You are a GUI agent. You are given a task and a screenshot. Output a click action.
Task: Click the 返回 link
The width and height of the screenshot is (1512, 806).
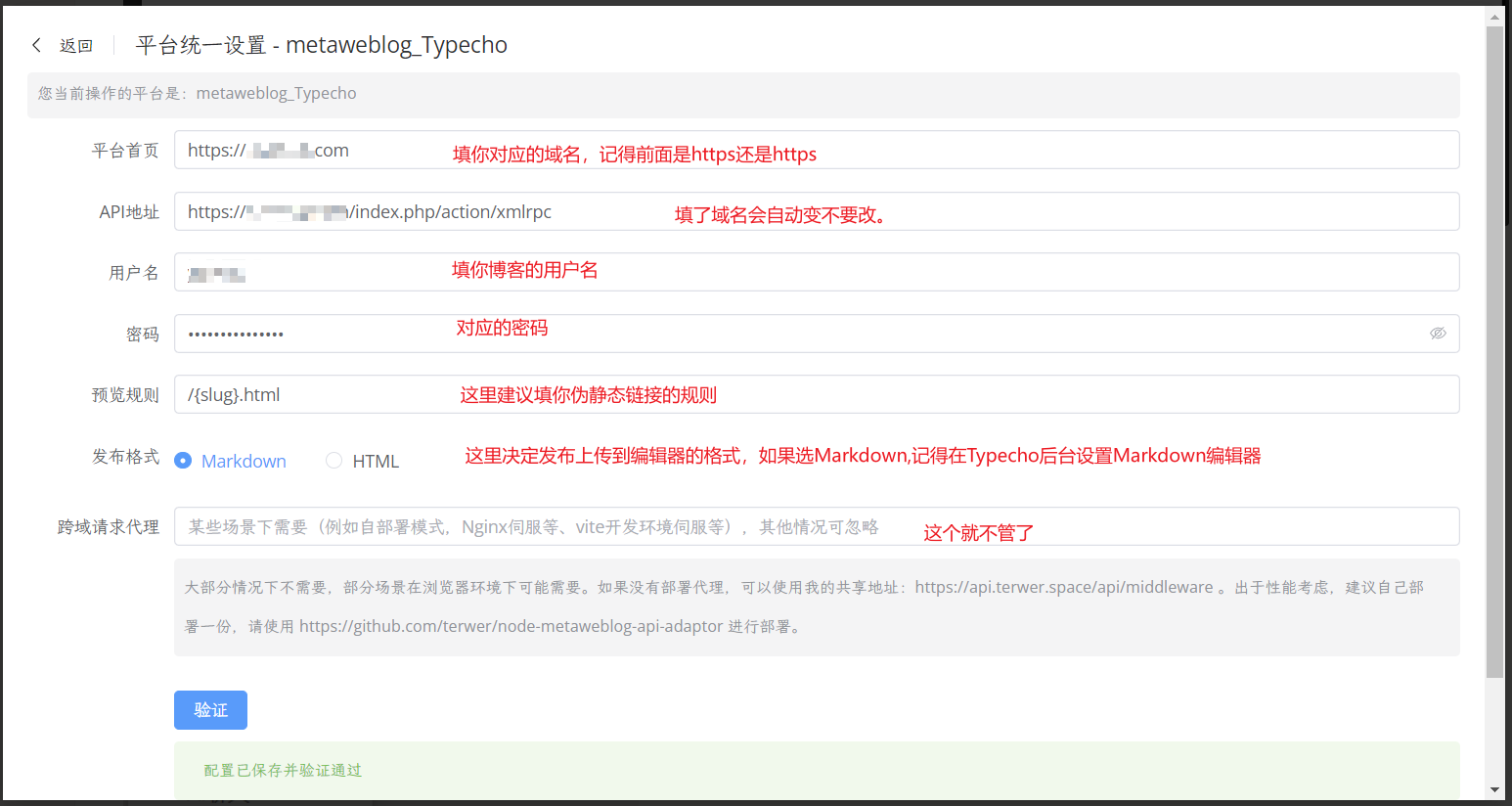76,45
